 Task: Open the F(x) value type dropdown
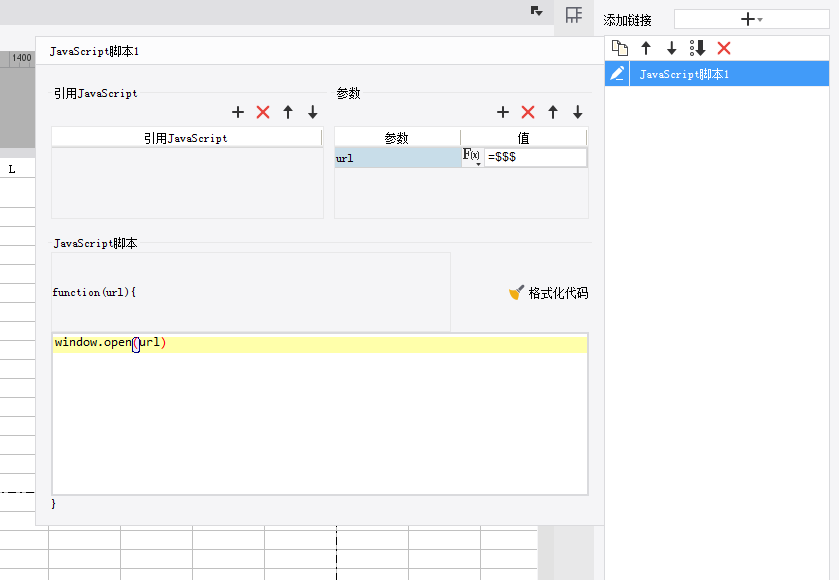472,157
